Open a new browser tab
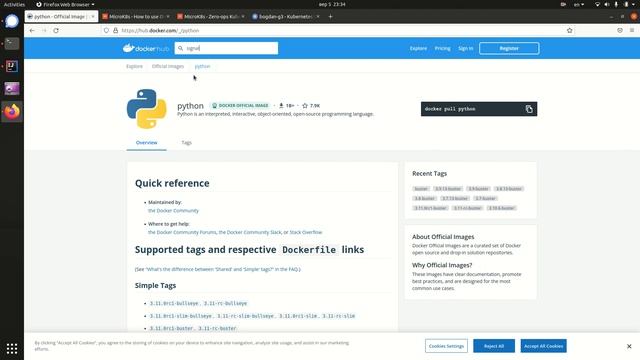The image size is (640, 360). pos(330,17)
